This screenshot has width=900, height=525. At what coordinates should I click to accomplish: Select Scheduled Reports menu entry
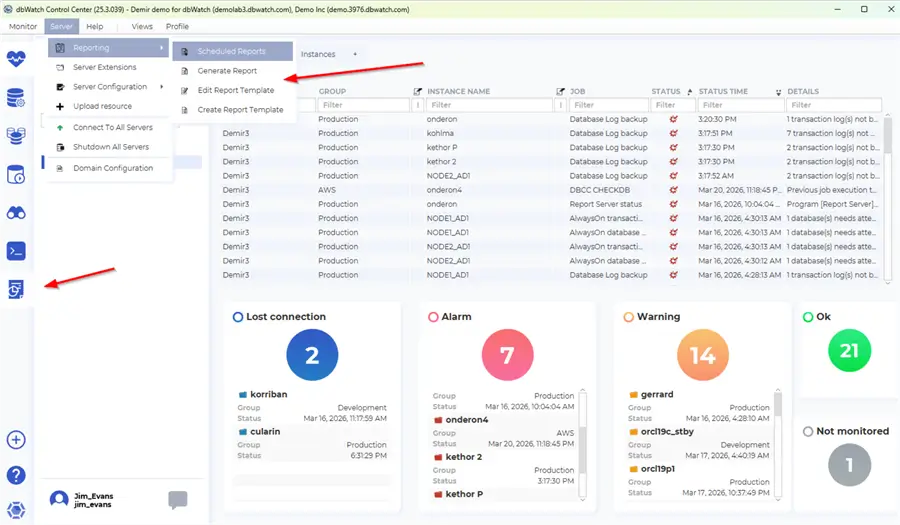tap(232, 51)
